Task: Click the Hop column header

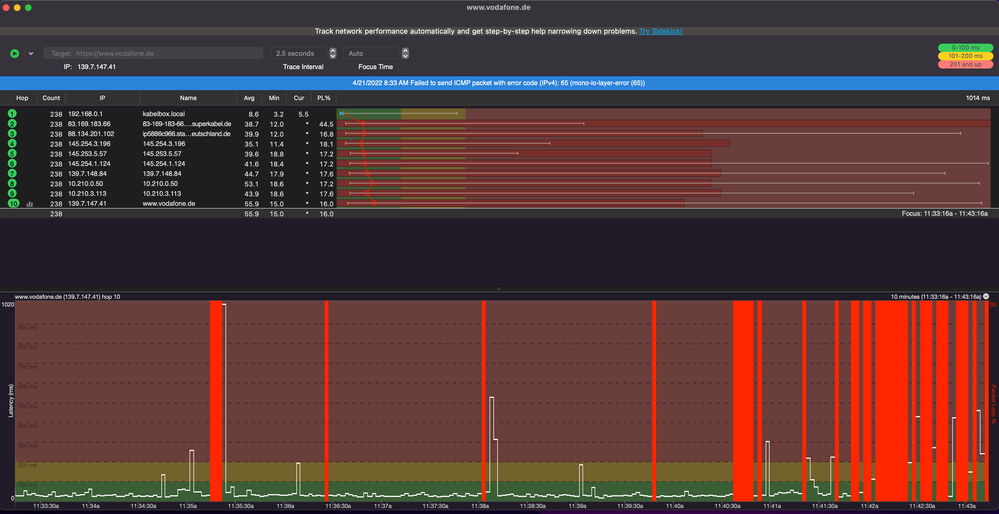Action: [x=22, y=98]
